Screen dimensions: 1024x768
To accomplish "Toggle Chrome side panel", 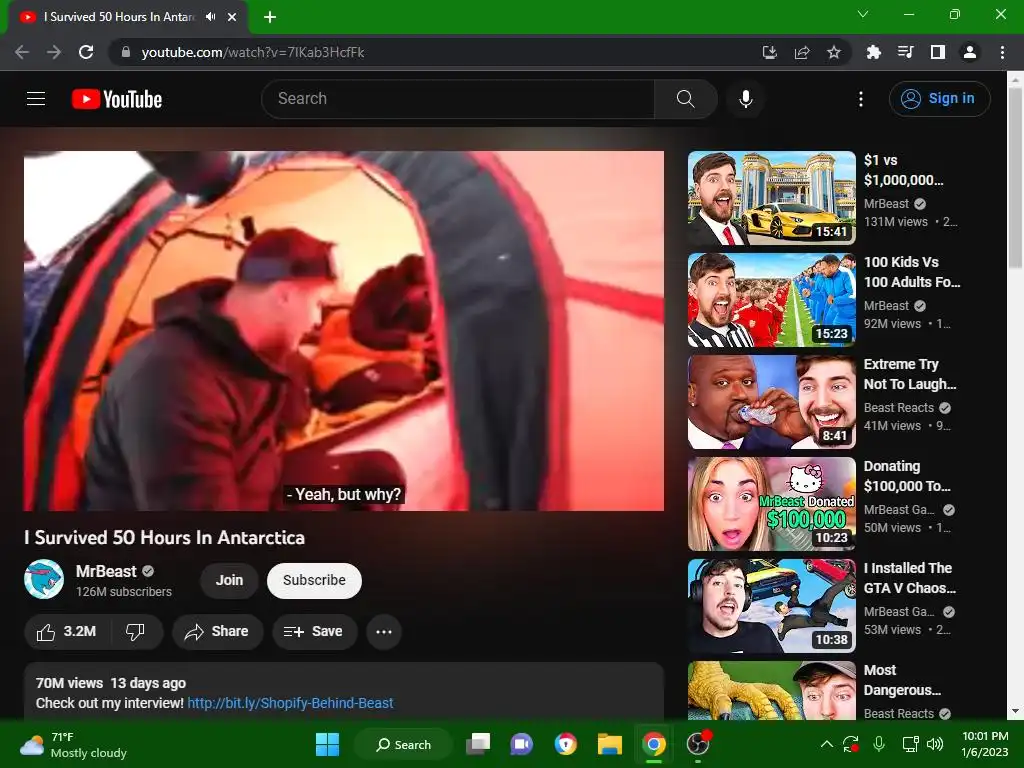I will (x=938, y=52).
